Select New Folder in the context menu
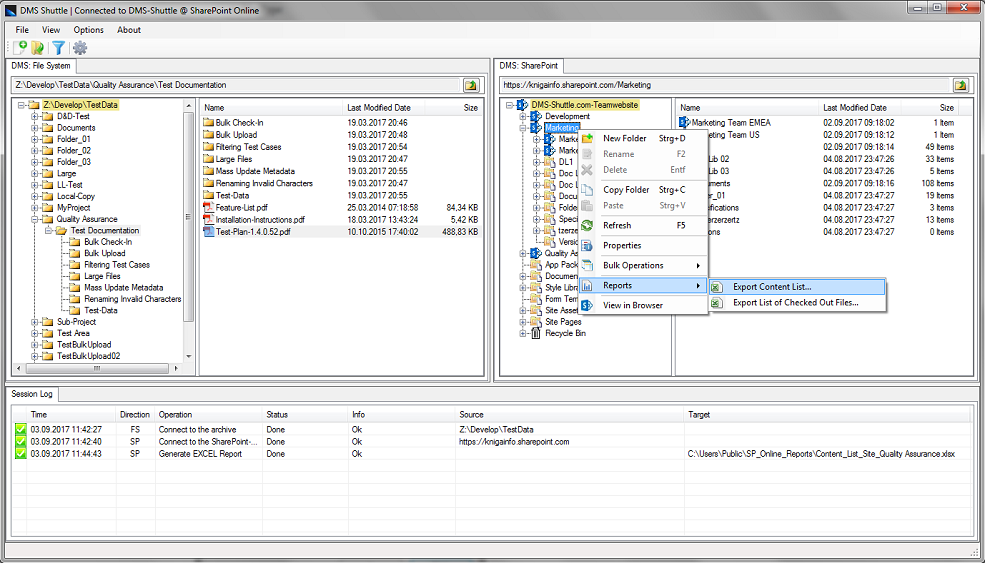 tap(643, 138)
